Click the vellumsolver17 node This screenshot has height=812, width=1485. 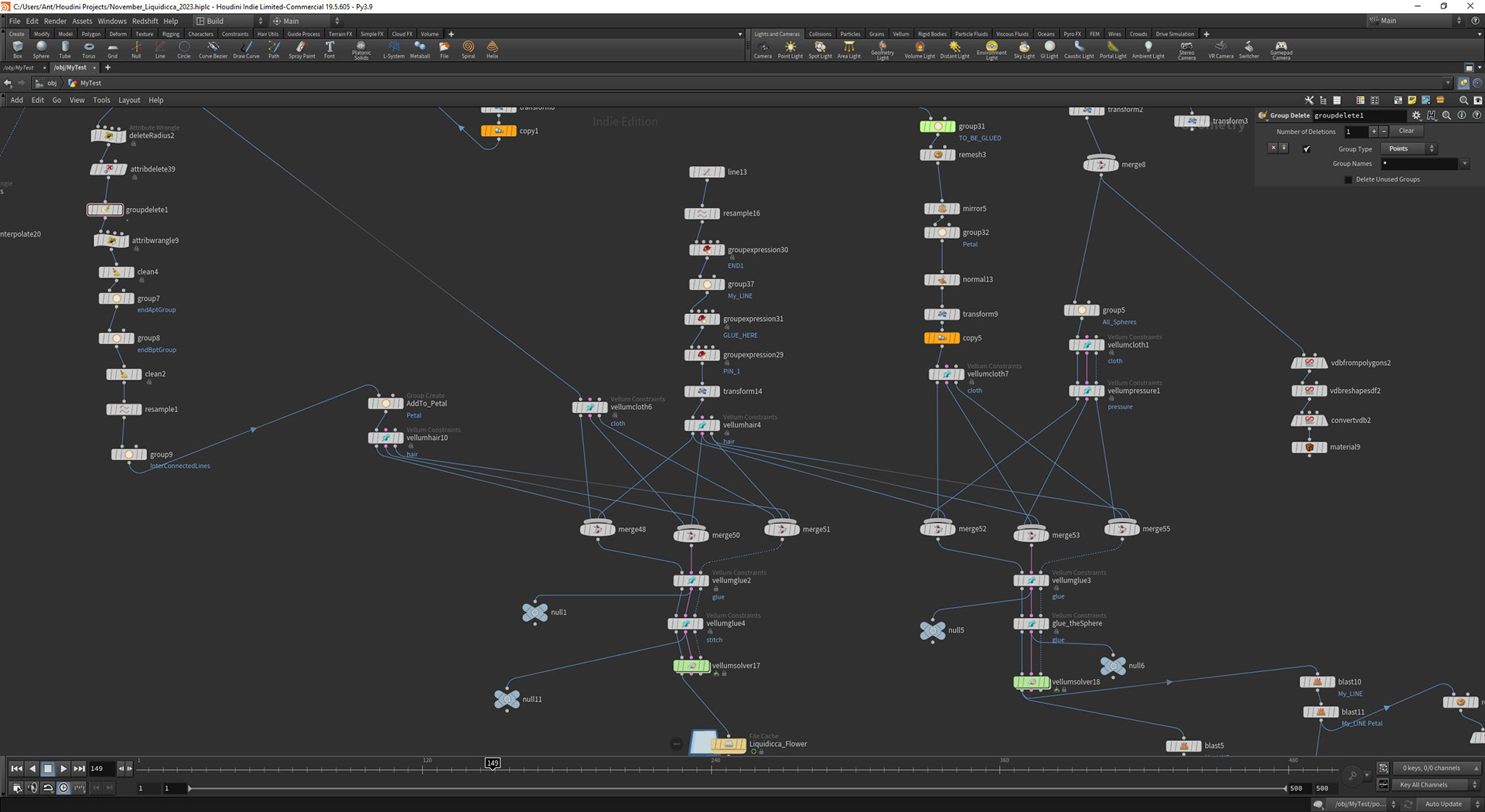click(x=691, y=666)
